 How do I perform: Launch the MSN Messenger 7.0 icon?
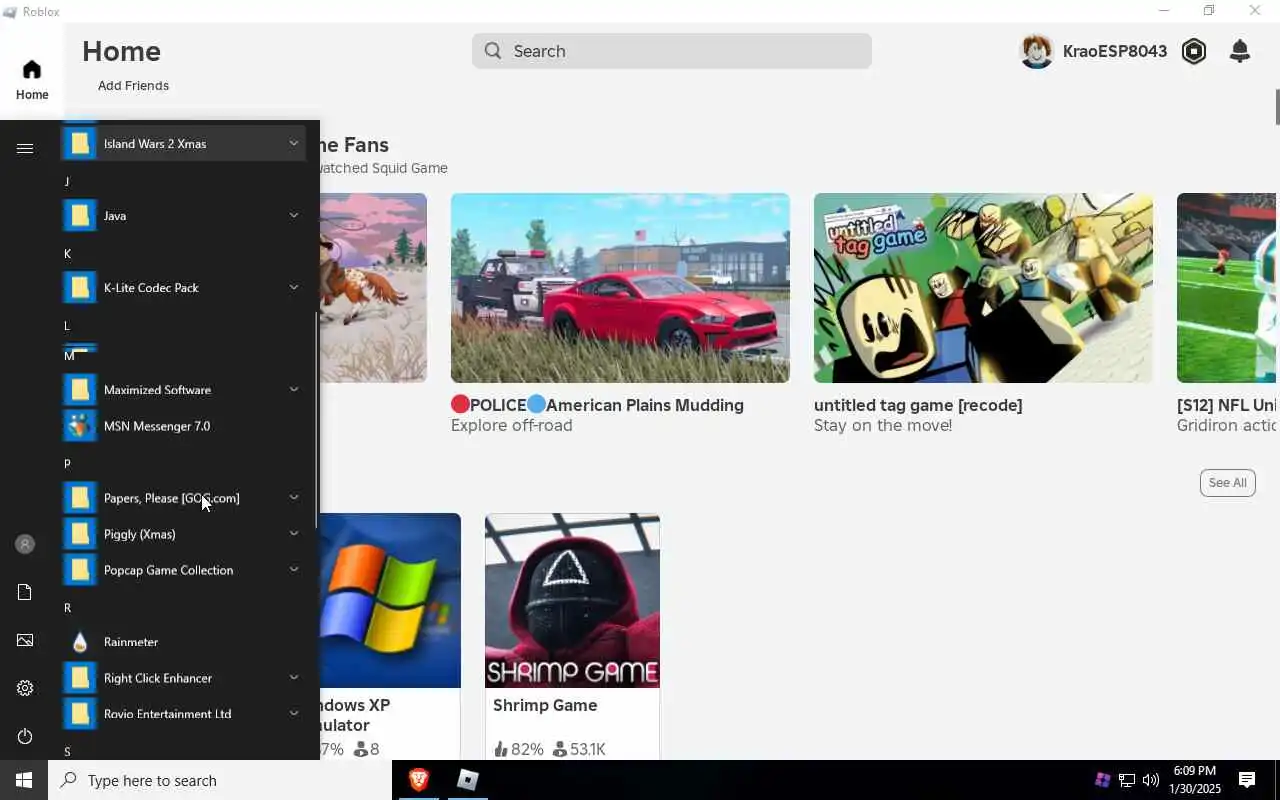[80, 426]
